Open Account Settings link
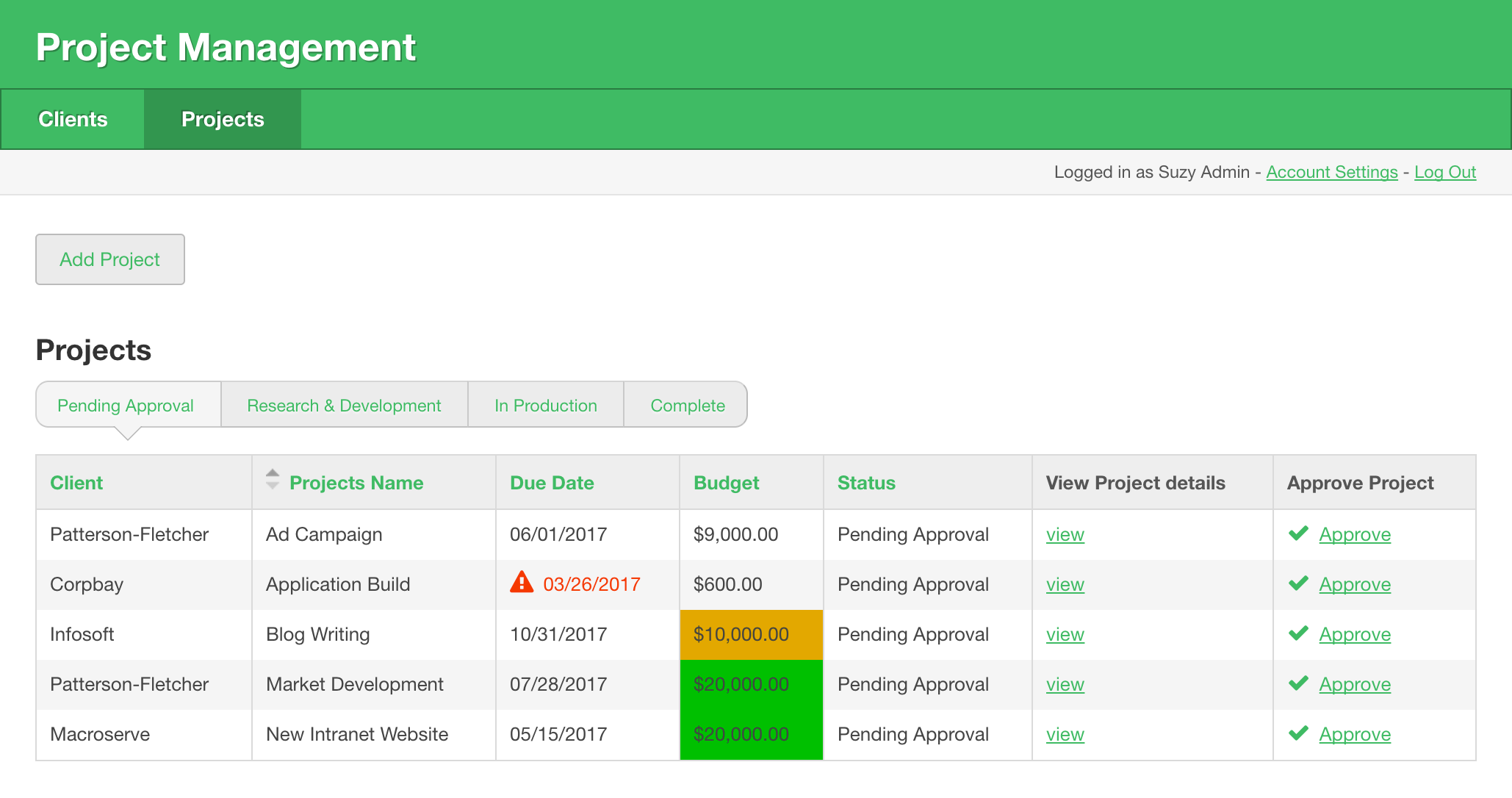Screen dimensions: 1512x798 [x=1331, y=172]
